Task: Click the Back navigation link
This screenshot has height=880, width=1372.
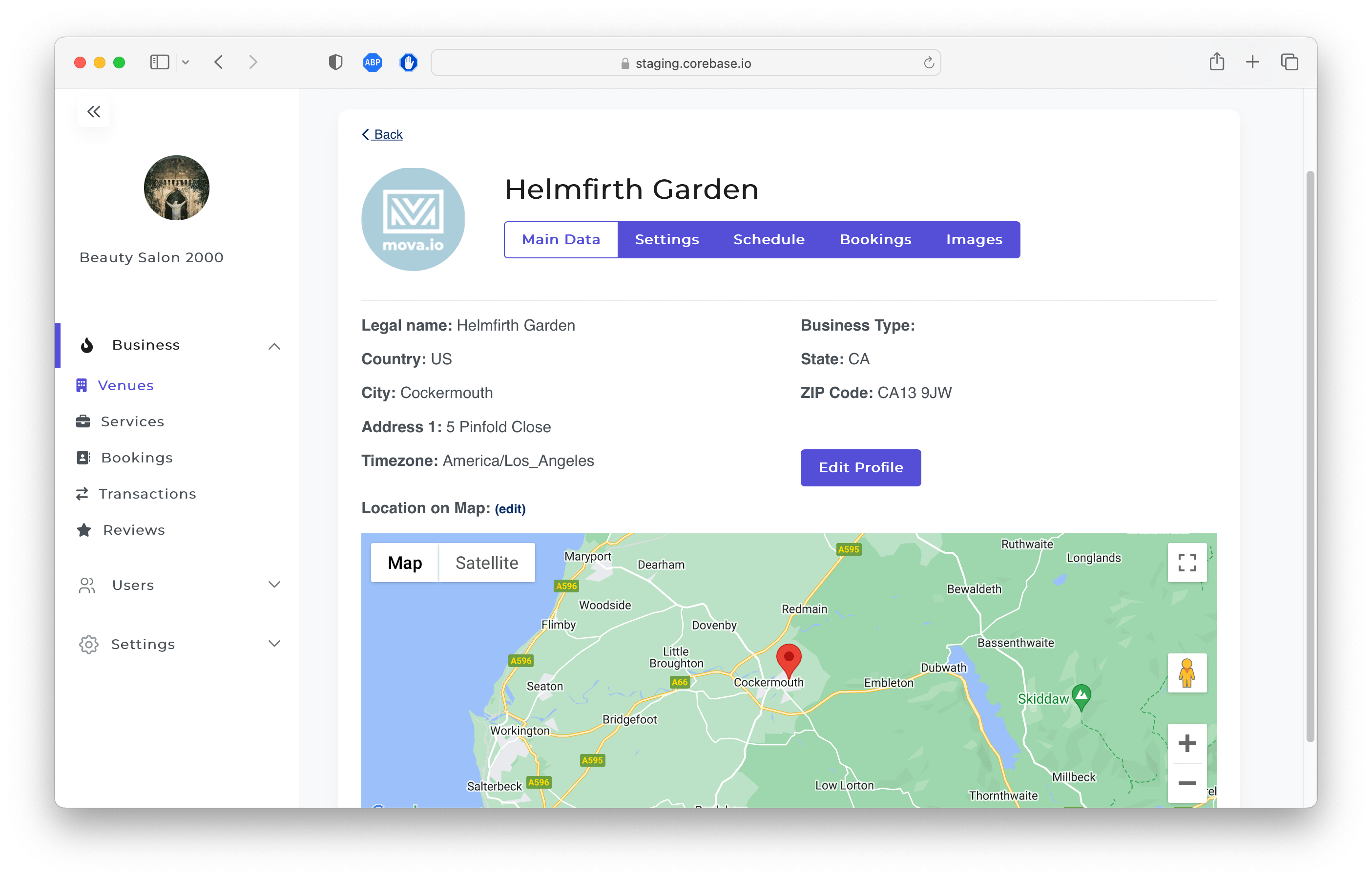Action: coord(382,133)
